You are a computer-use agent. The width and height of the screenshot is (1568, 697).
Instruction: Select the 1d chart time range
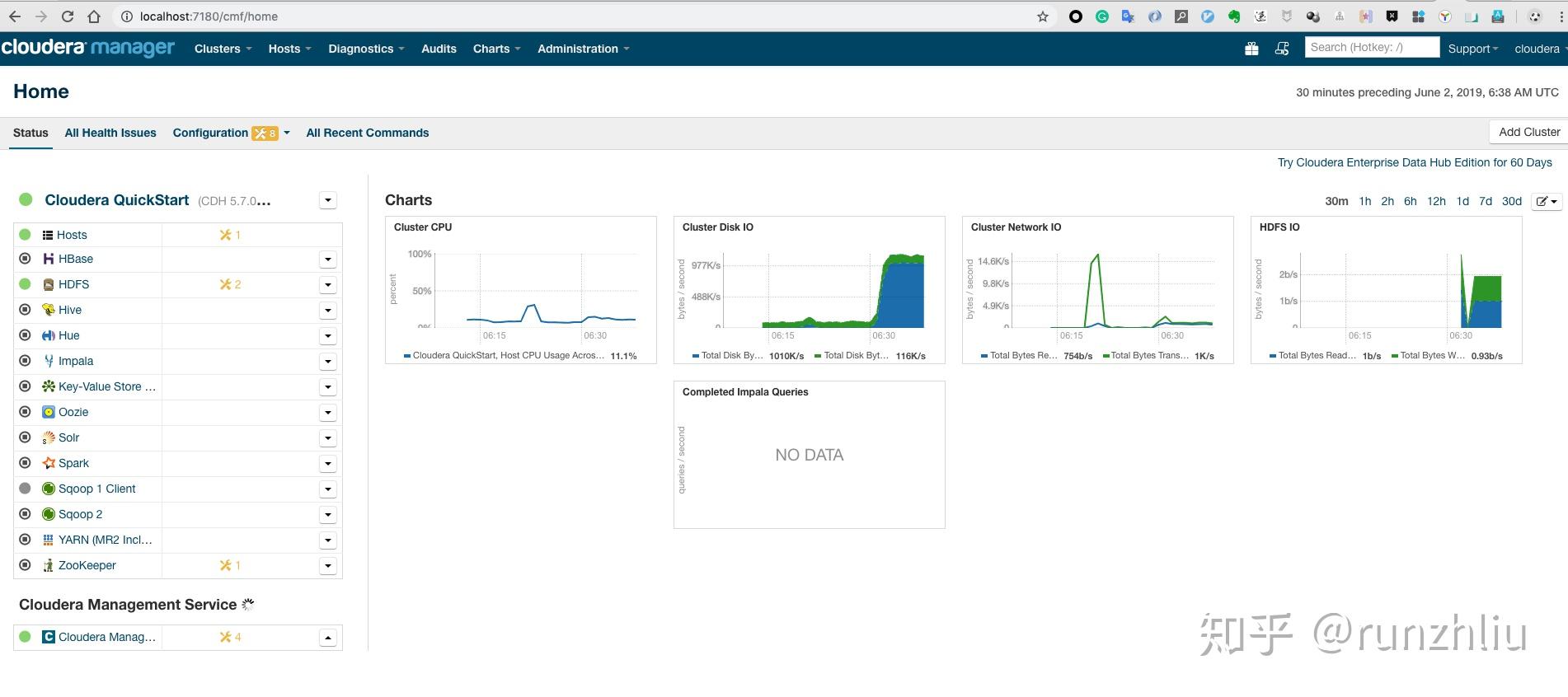pyautogui.click(x=1462, y=201)
